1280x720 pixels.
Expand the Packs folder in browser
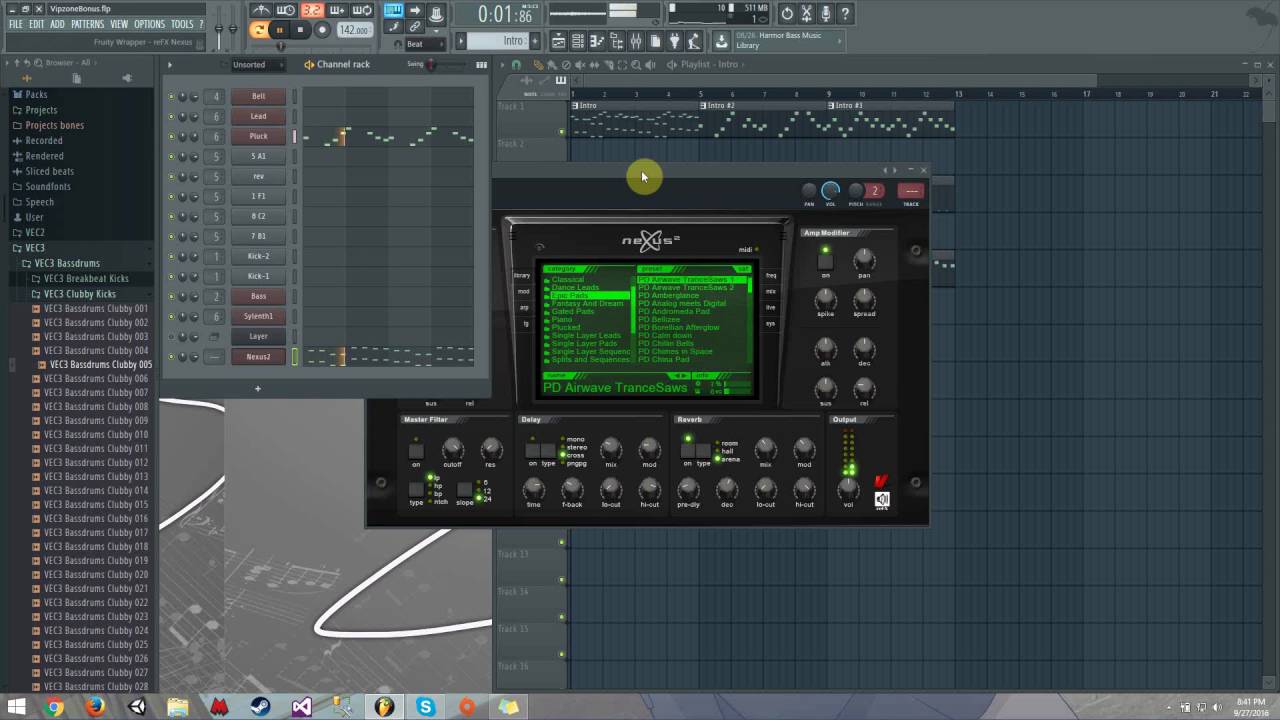[x=36, y=94]
